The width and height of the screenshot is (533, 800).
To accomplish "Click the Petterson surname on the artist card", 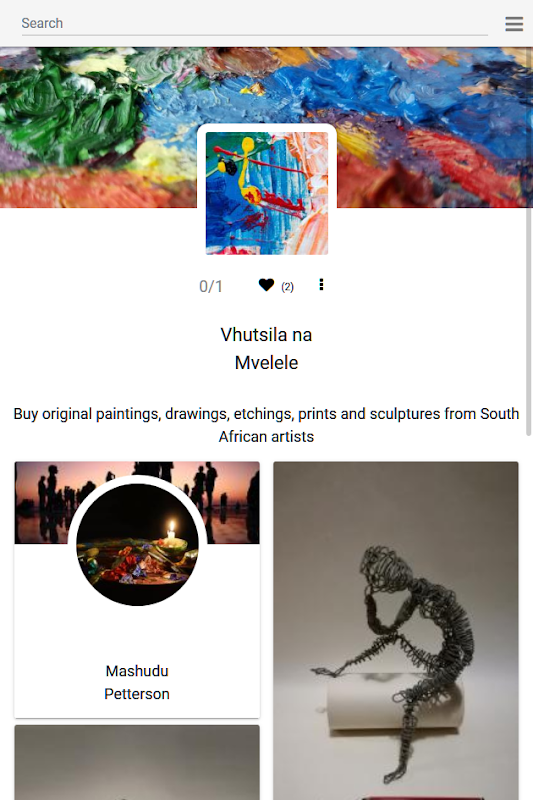I will point(137,694).
